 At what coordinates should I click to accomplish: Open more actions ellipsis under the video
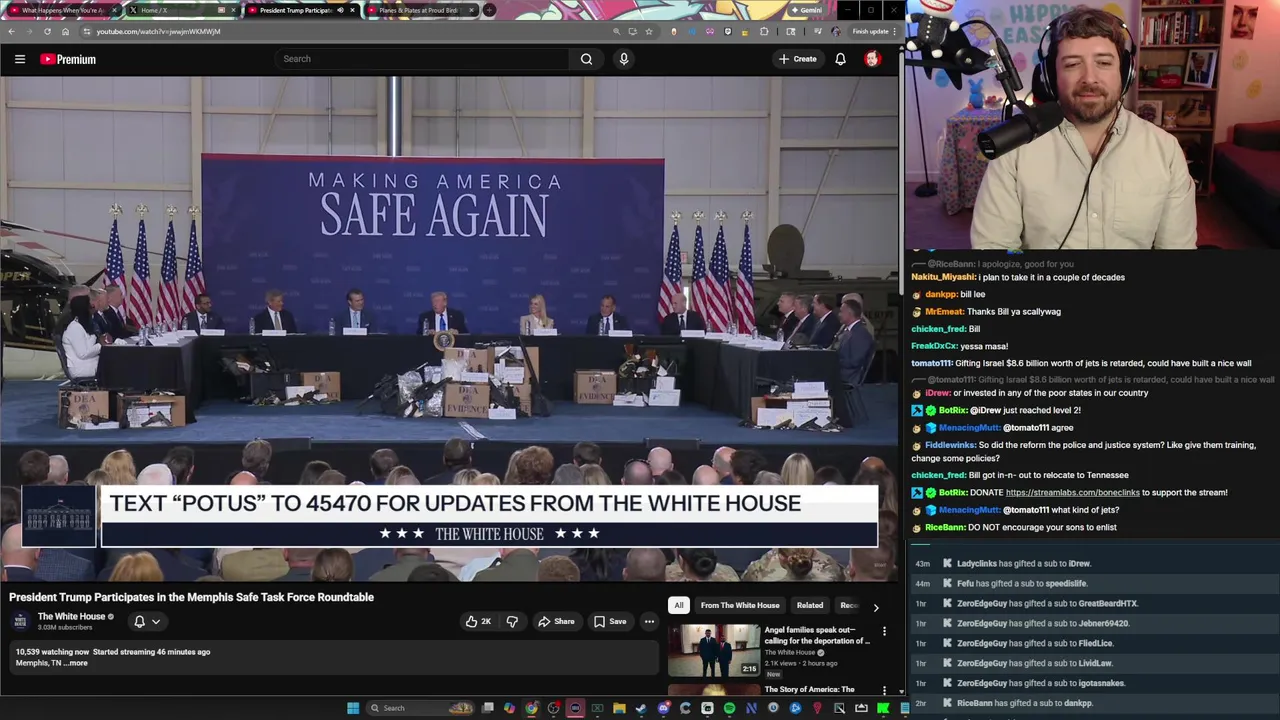[x=649, y=621]
